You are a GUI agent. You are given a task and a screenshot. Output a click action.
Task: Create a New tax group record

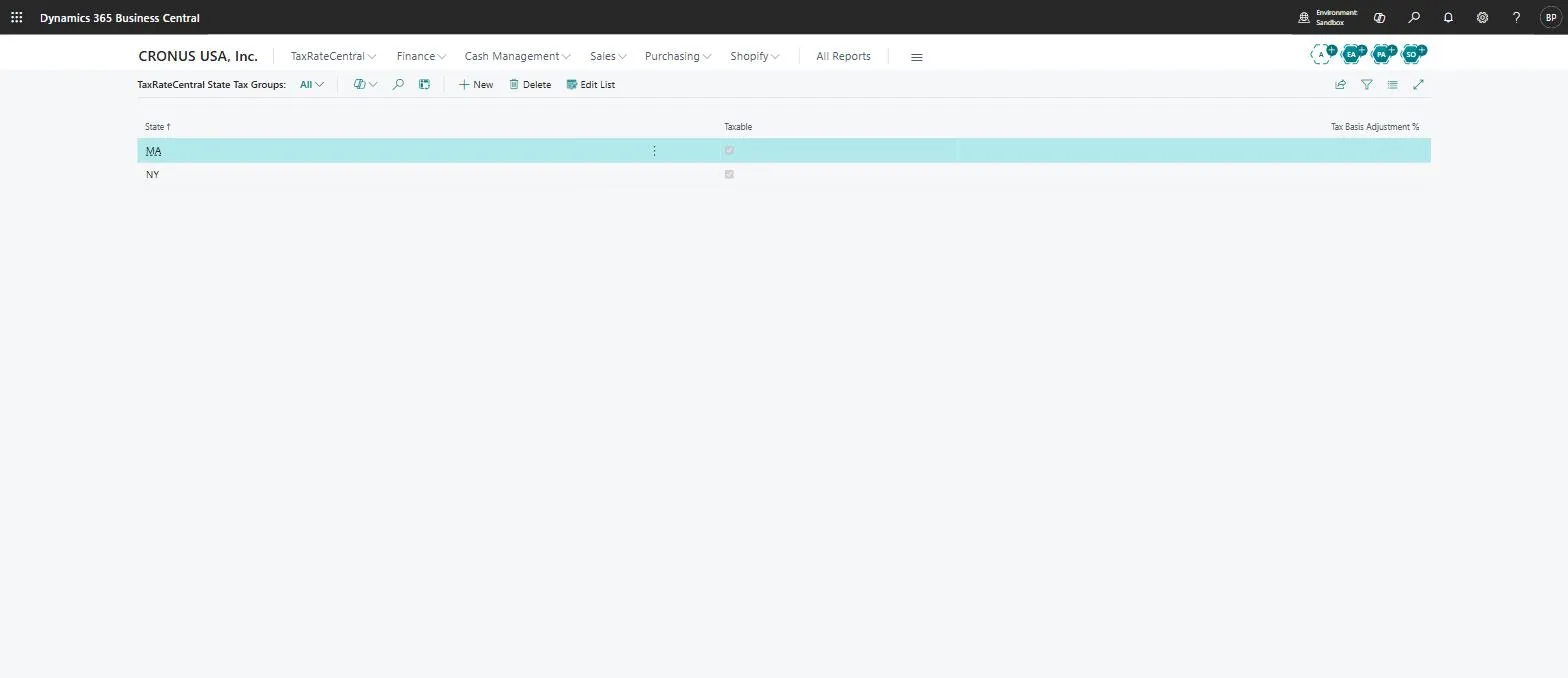pos(476,85)
